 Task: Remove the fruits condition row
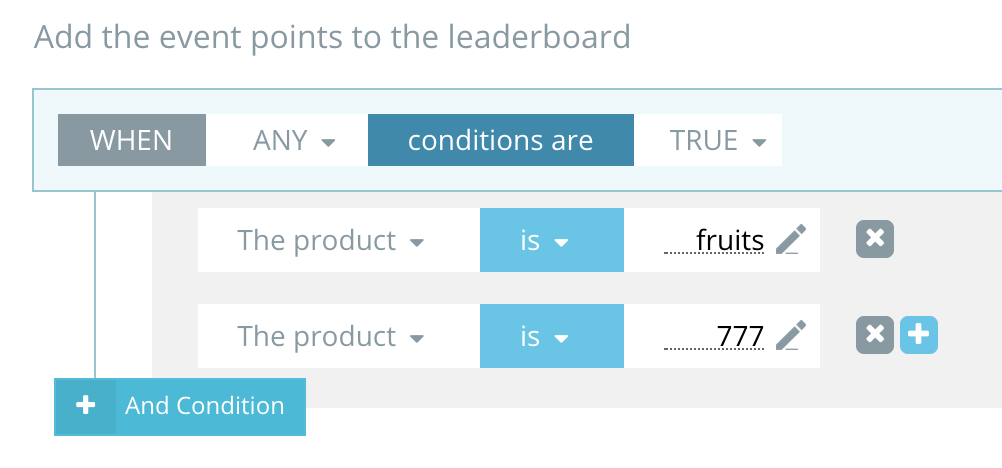[874, 240]
